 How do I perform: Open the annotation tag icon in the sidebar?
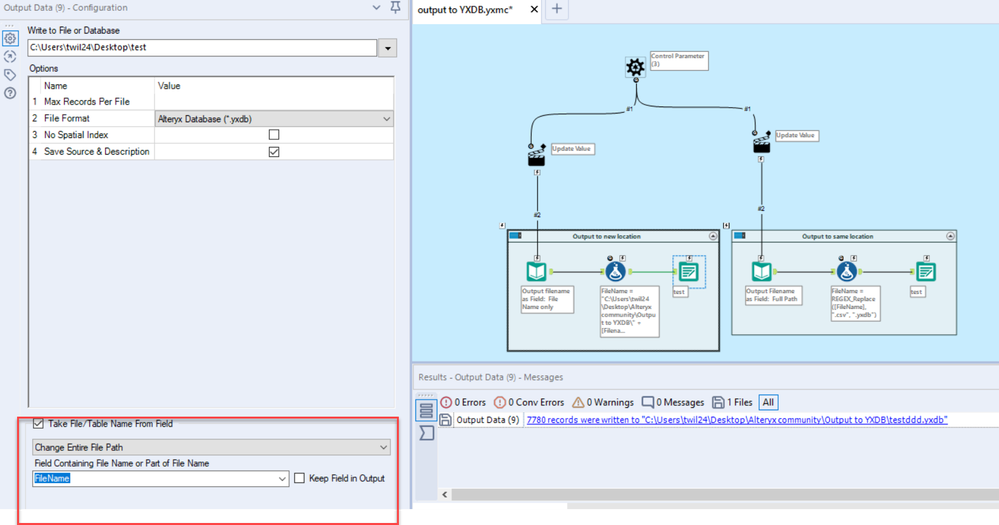[x=10, y=75]
